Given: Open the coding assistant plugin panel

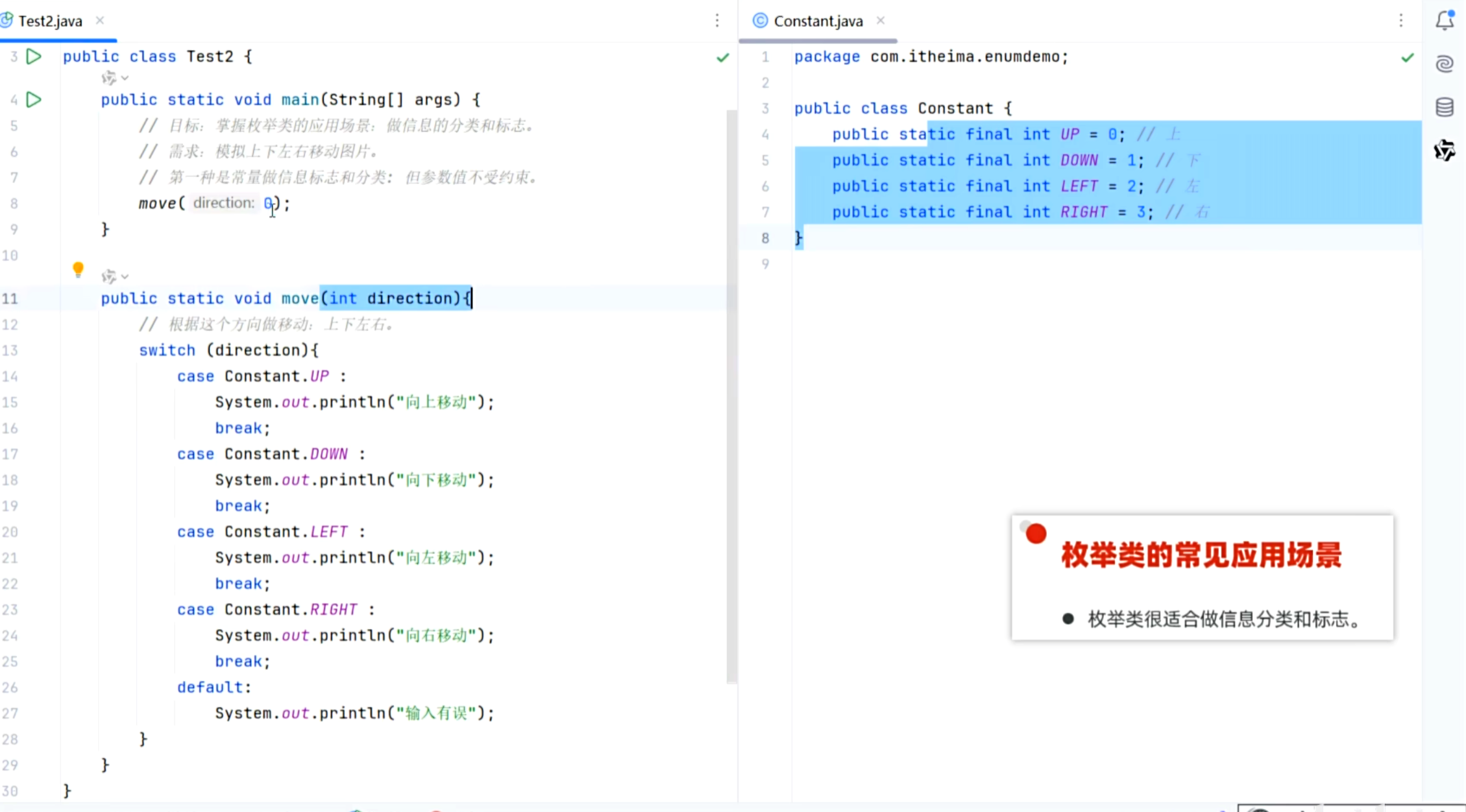Looking at the screenshot, I should pyautogui.click(x=1445, y=150).
